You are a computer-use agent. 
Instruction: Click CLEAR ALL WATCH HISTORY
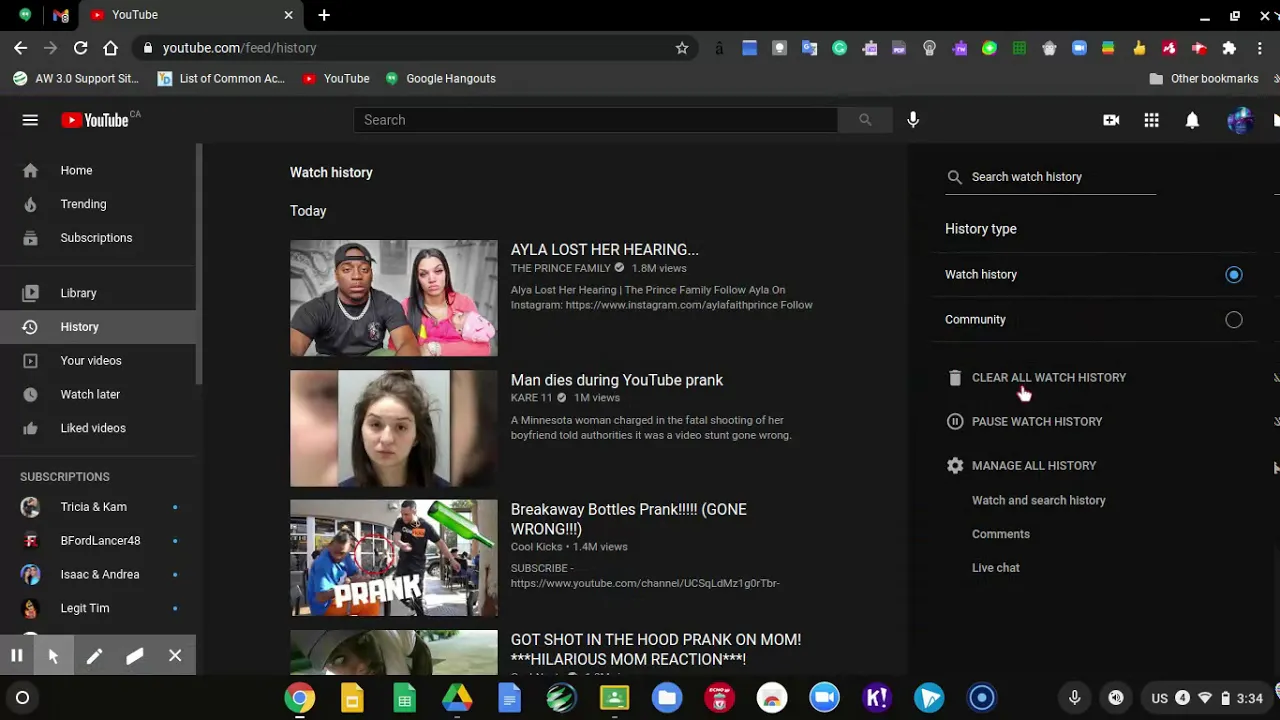click(1036, 378)
